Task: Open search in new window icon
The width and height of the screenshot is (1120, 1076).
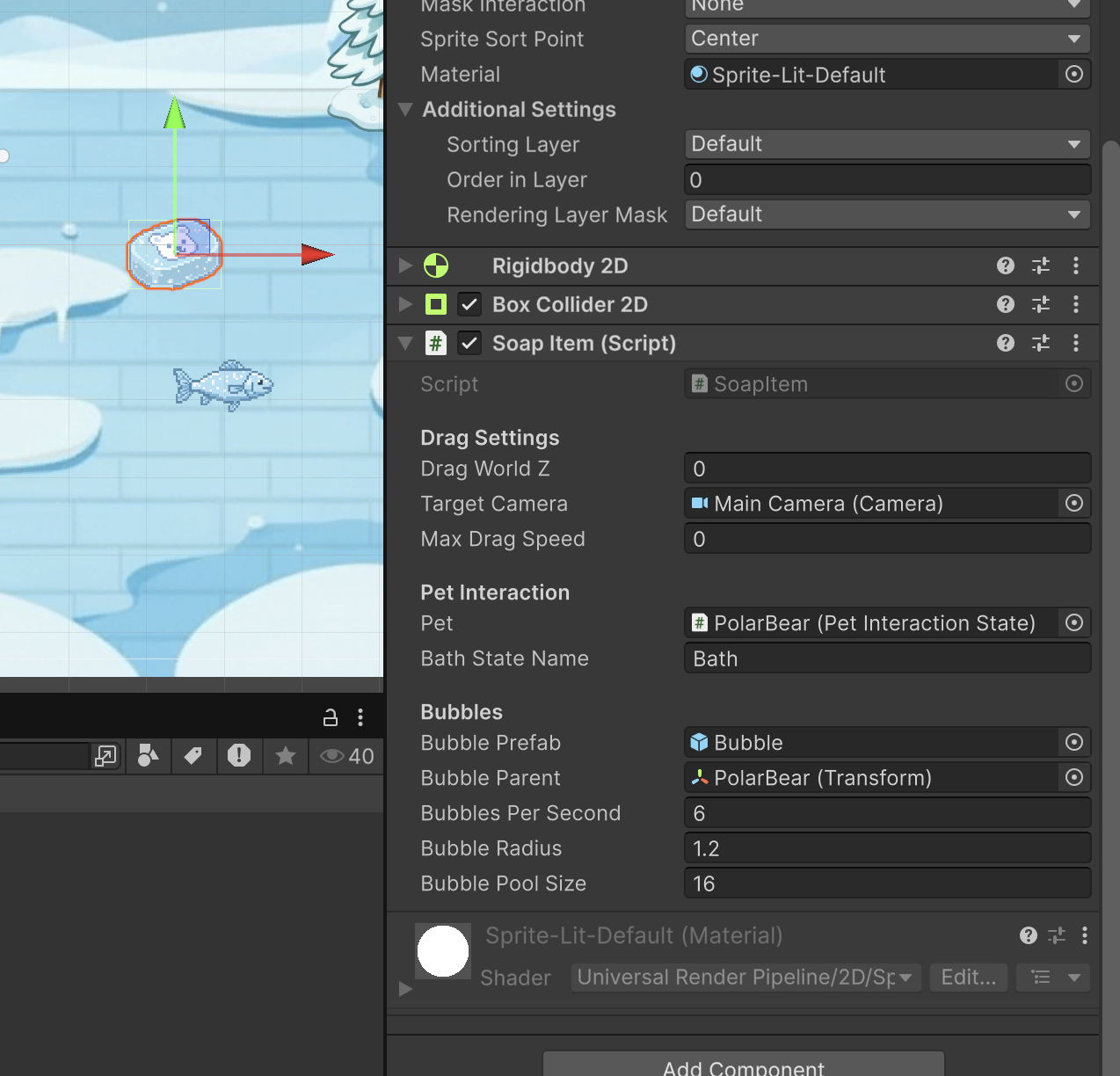Action: tap(105, 756)
